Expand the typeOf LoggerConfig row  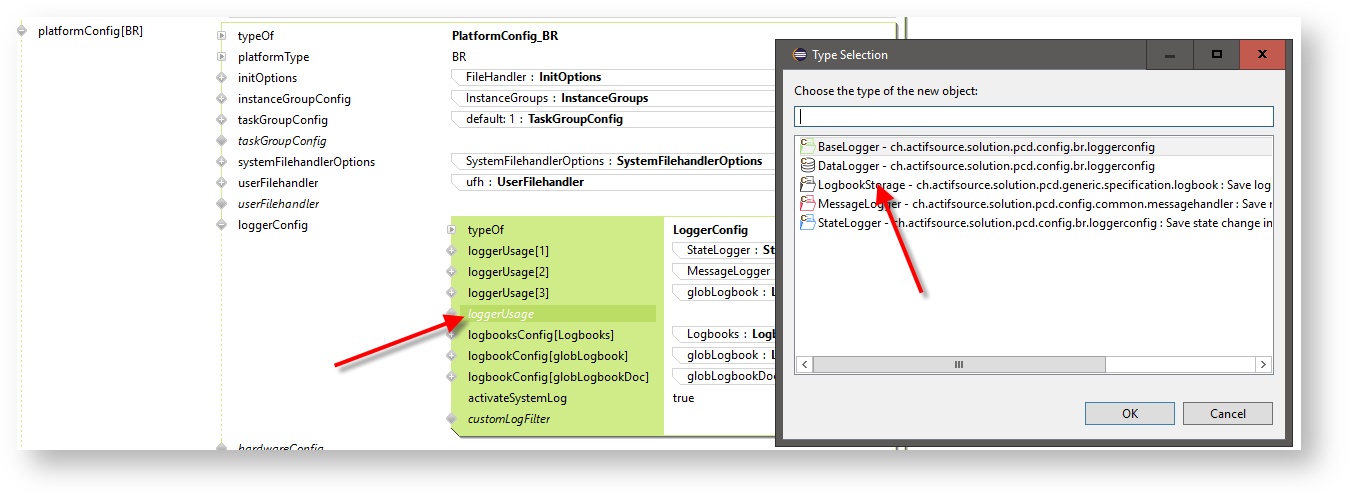click(452, 230)
